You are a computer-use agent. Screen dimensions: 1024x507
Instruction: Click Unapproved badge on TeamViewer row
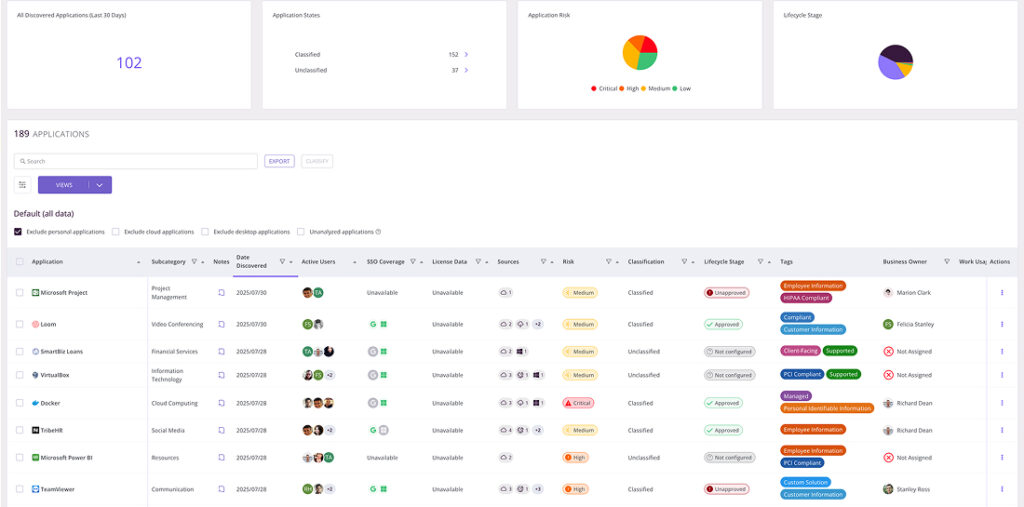click(x=726, y=489)
